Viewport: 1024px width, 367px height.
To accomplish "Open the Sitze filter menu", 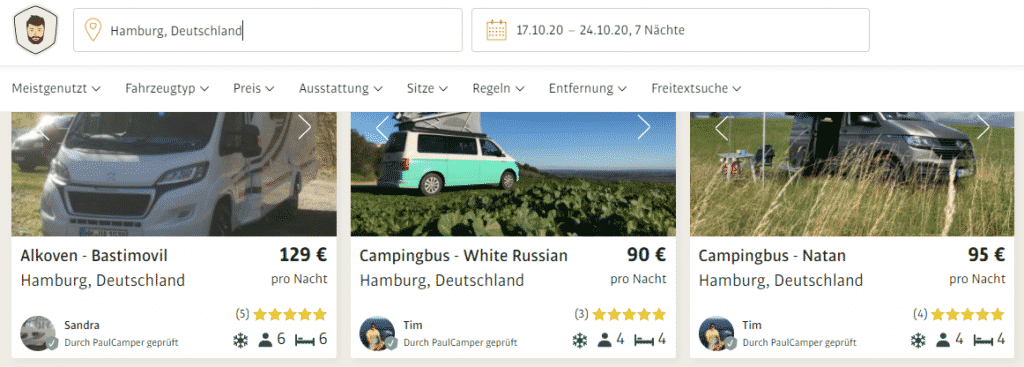I will pos(427,88).
